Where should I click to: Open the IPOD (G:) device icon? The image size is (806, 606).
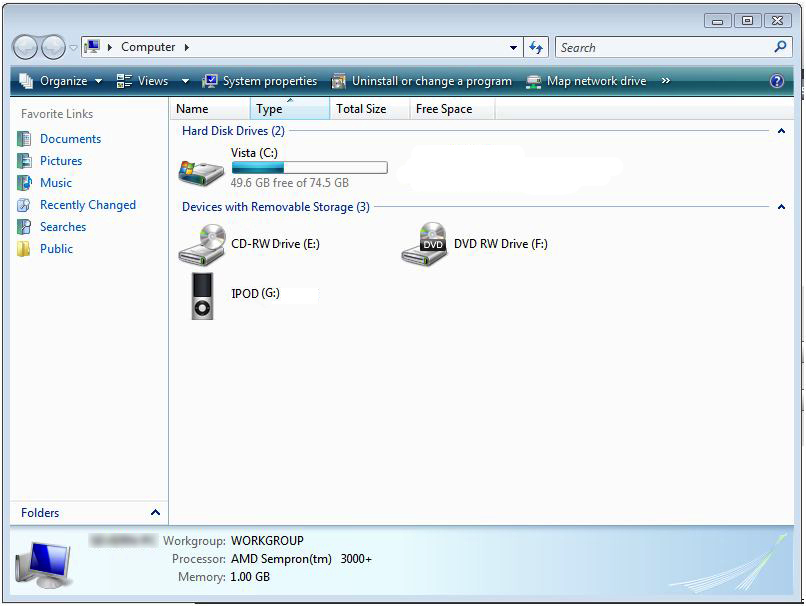(202, 296)
